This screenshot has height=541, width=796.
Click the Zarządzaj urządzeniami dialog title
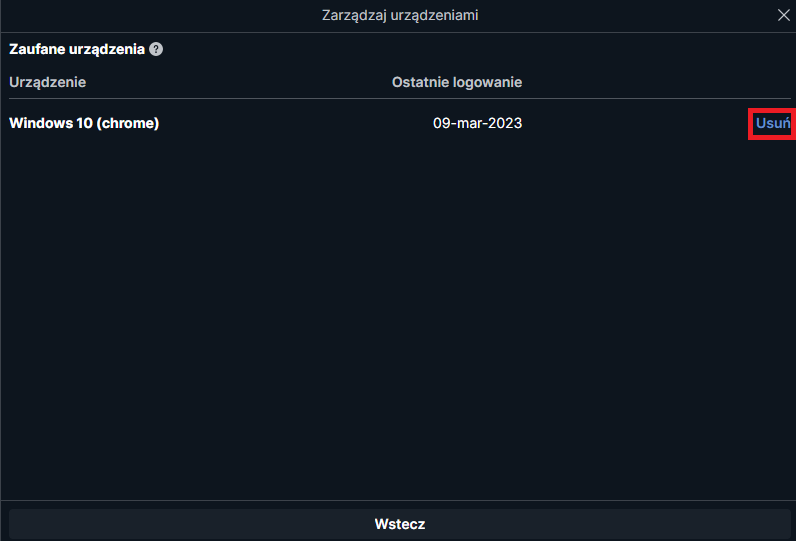(400, 15)
